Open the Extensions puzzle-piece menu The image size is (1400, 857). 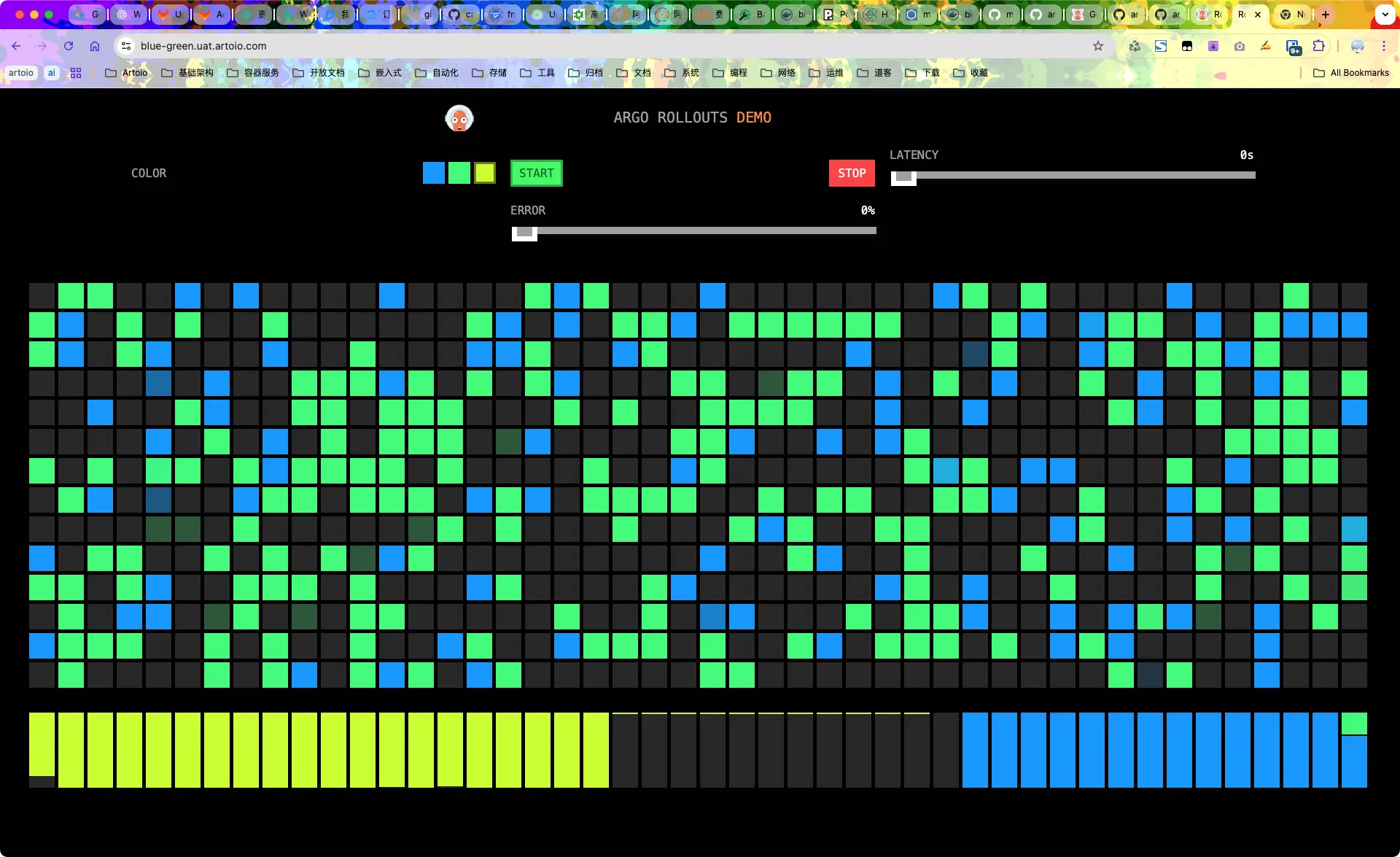1318,46
